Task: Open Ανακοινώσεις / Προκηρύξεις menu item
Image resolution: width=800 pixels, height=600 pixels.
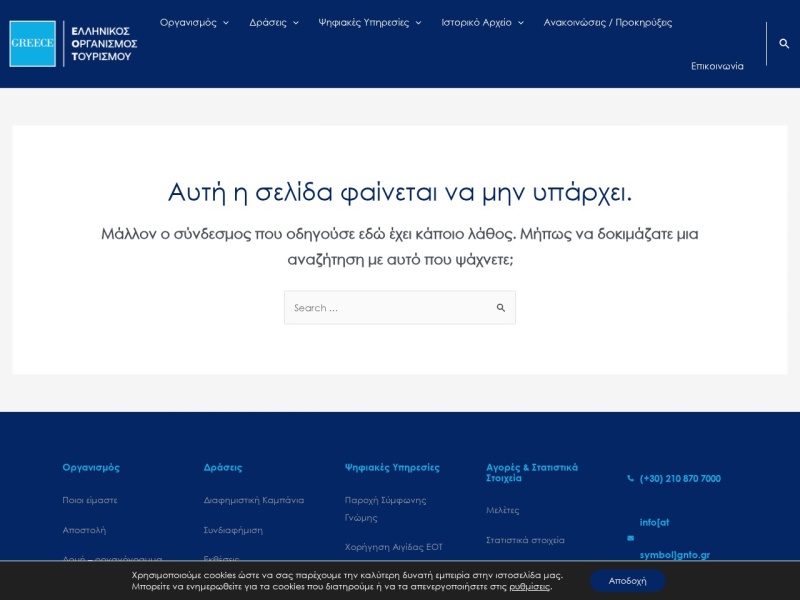Action: tap(608, 22)
